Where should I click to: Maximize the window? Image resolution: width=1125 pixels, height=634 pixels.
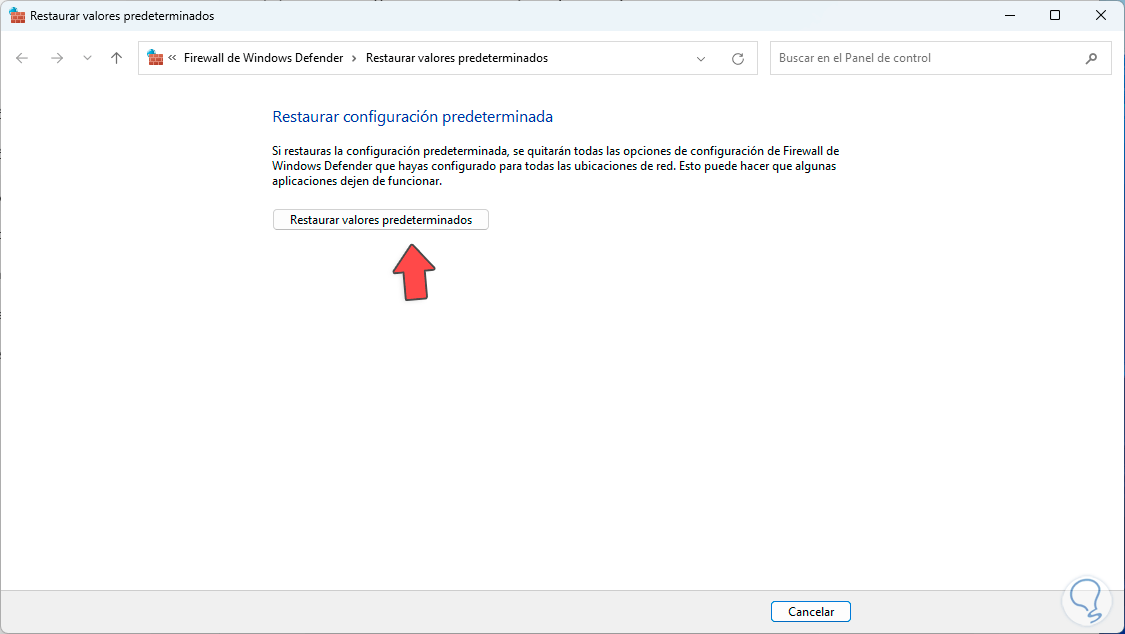click(1055, 15)
